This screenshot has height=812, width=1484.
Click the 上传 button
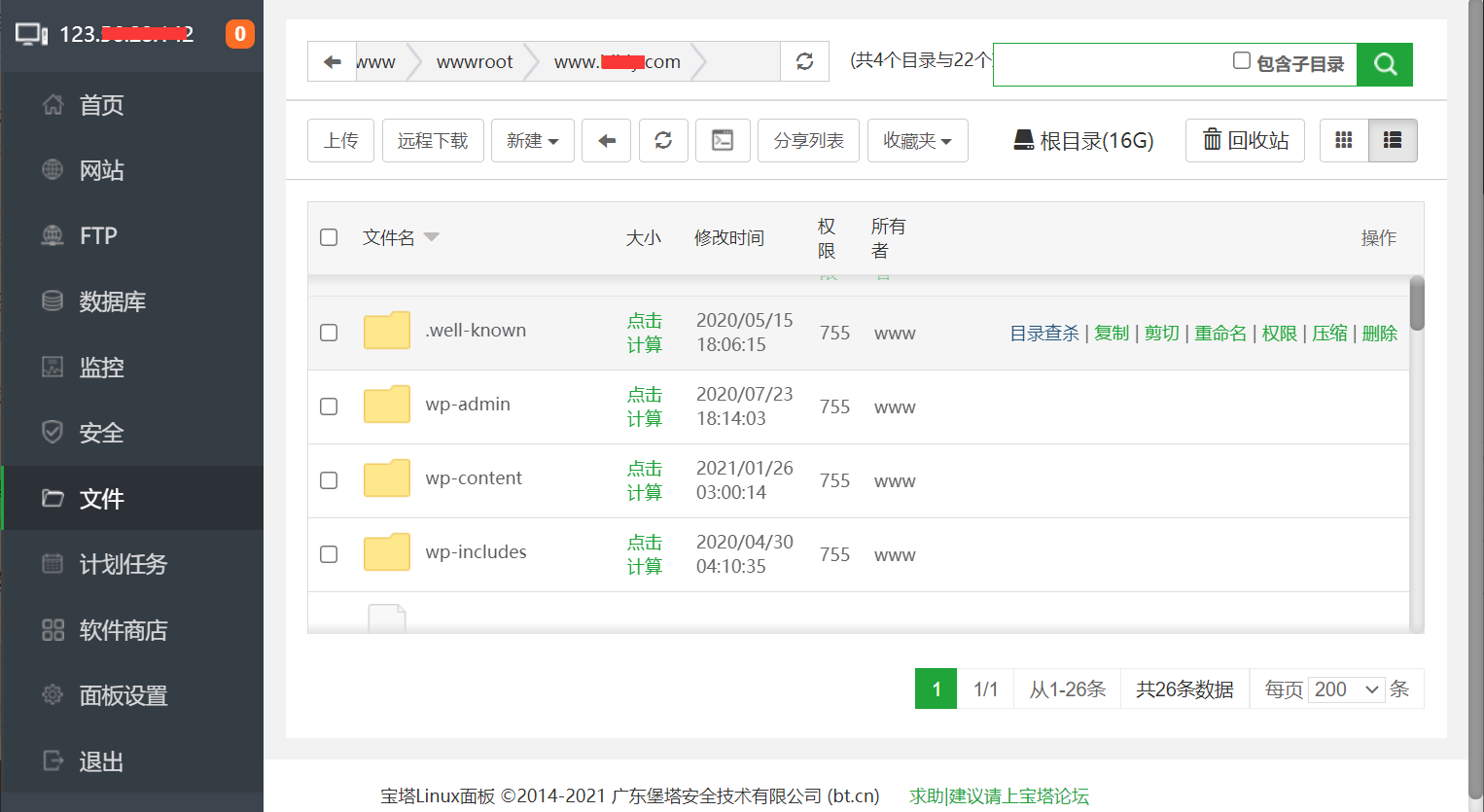point(340,140)
